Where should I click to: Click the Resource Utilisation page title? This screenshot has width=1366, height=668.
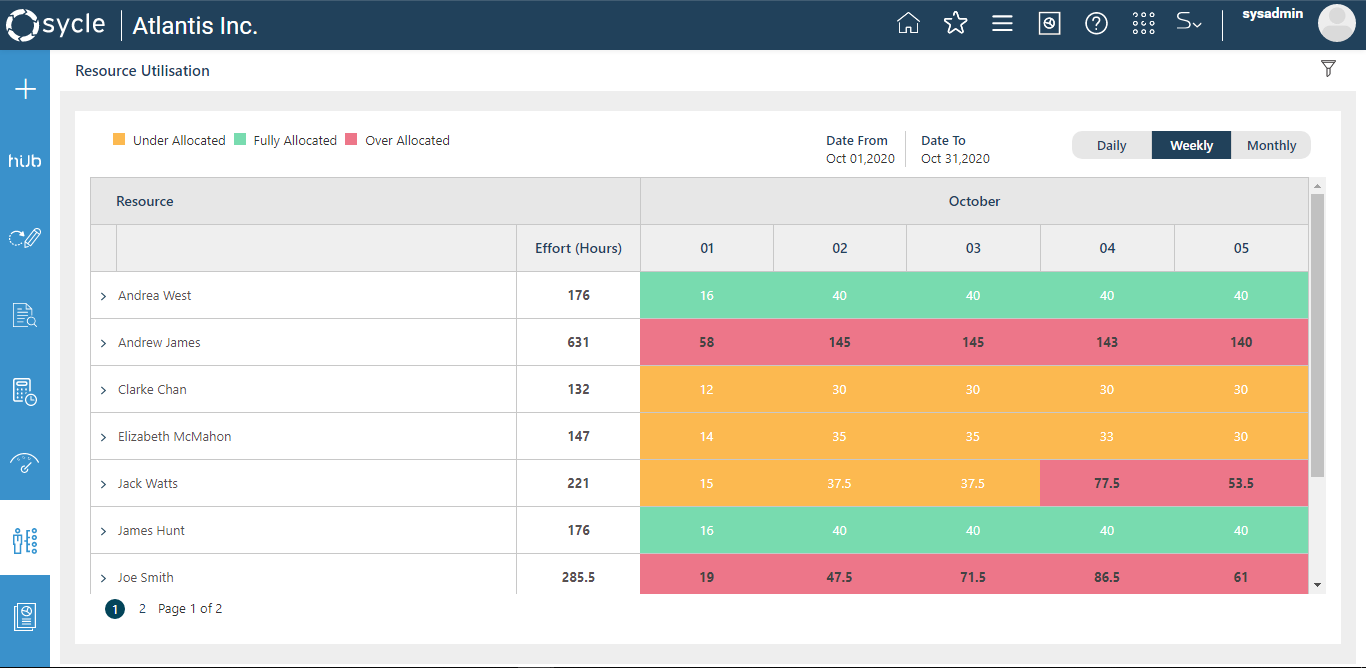[x=142, y=71]
